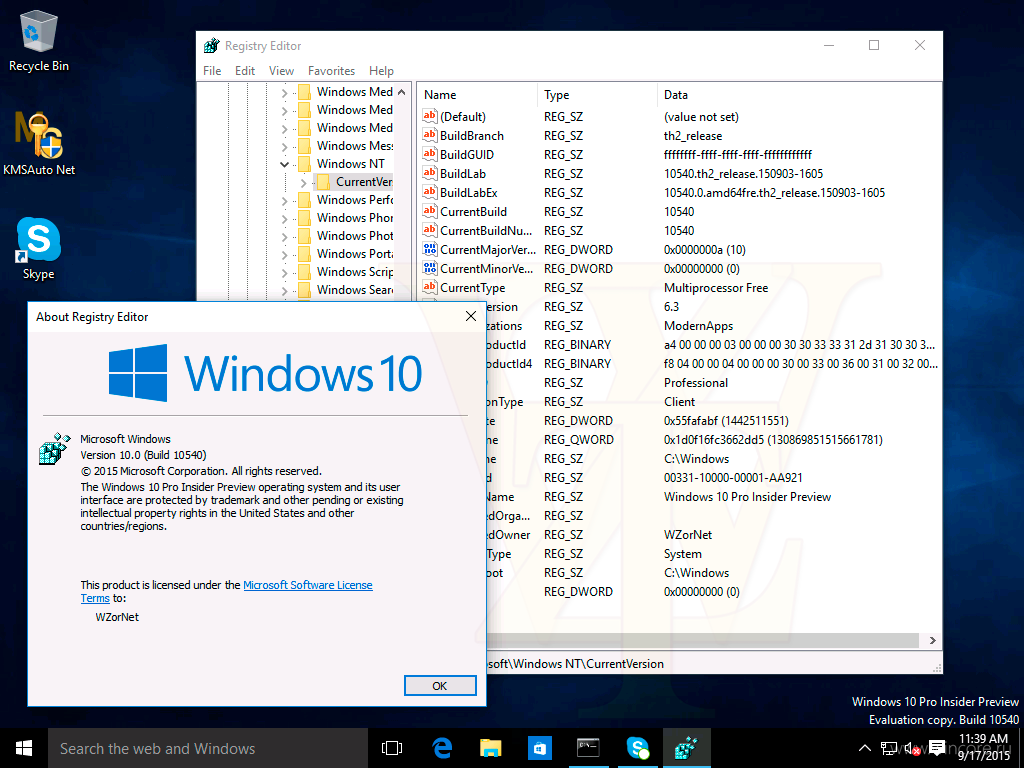Open the Help menu
Screen dimensions: 1024x768
[381, 71]
